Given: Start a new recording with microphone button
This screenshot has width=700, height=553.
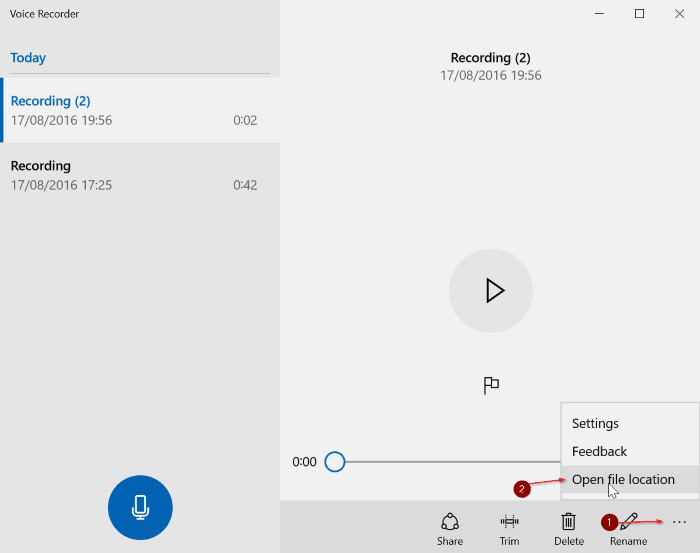Looking at the screenshot, I should coord(140,507).
